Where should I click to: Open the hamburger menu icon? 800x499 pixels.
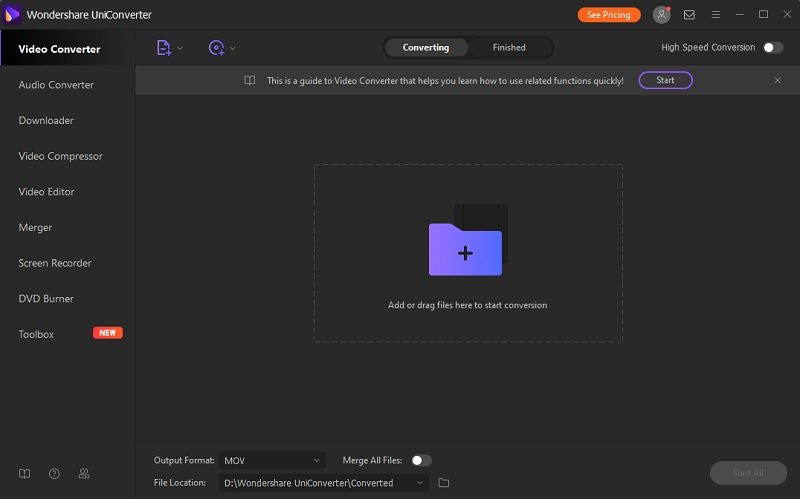point(716,15)
